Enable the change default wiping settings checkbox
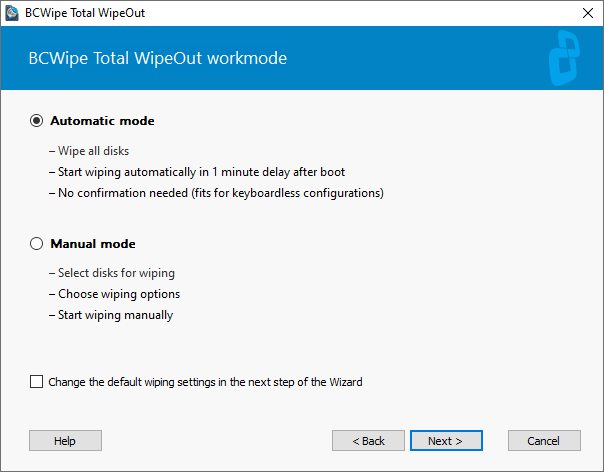Image resolution: width=604 pixels, height=472 pixels. point(37,382)
